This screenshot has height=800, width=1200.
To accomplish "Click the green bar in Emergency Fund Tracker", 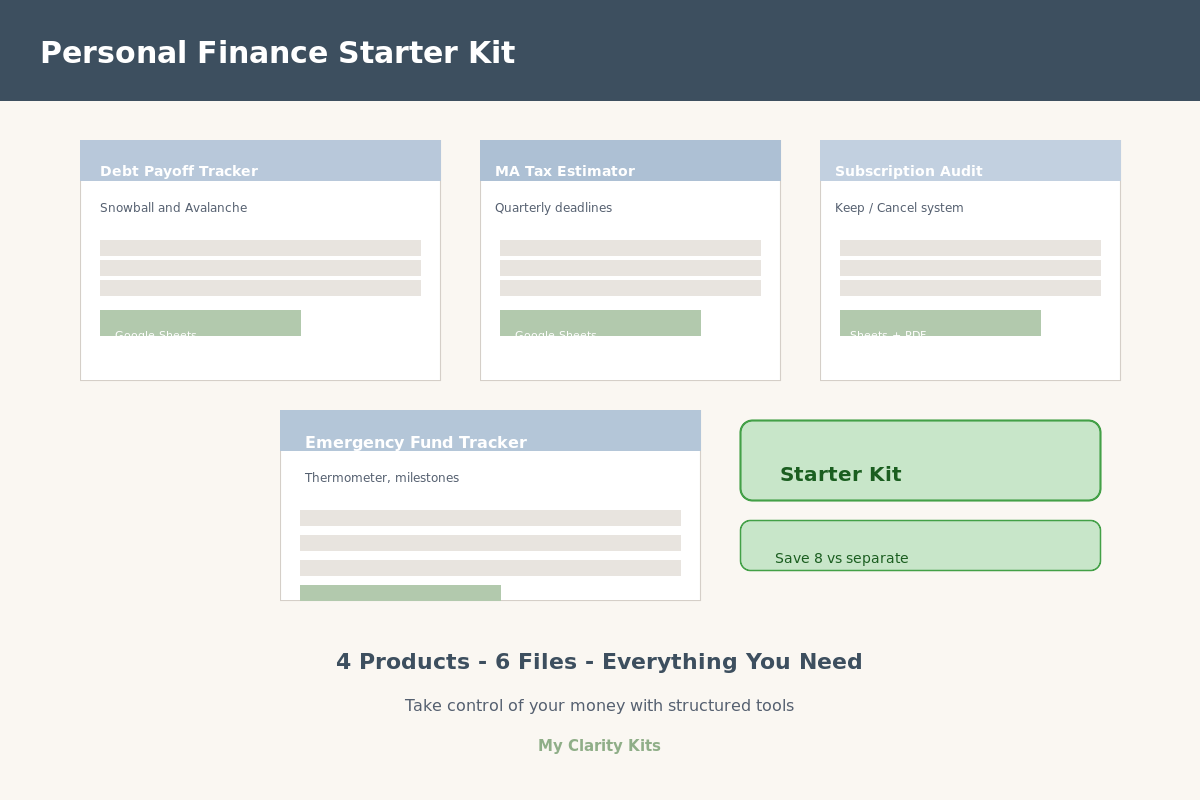I will (400, 593).
